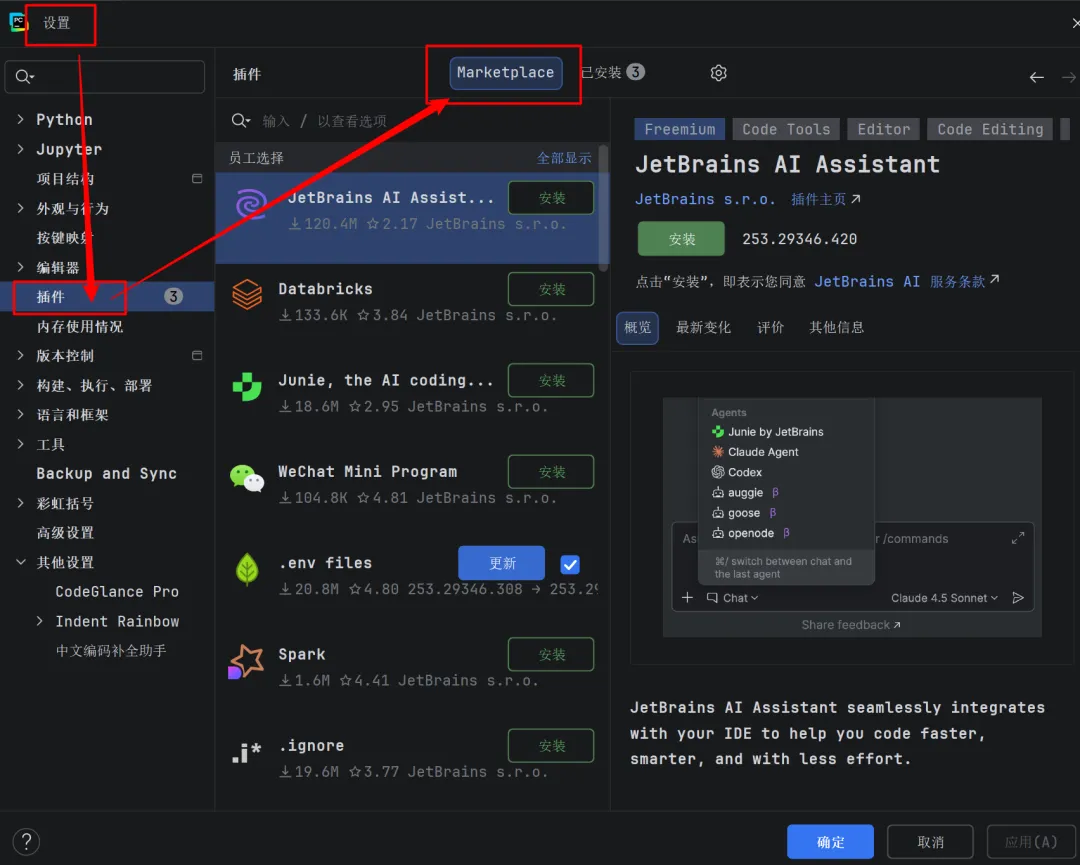Click the Junie plugin icon
Screen dimensions: 1080x865
tap(247, 386)
